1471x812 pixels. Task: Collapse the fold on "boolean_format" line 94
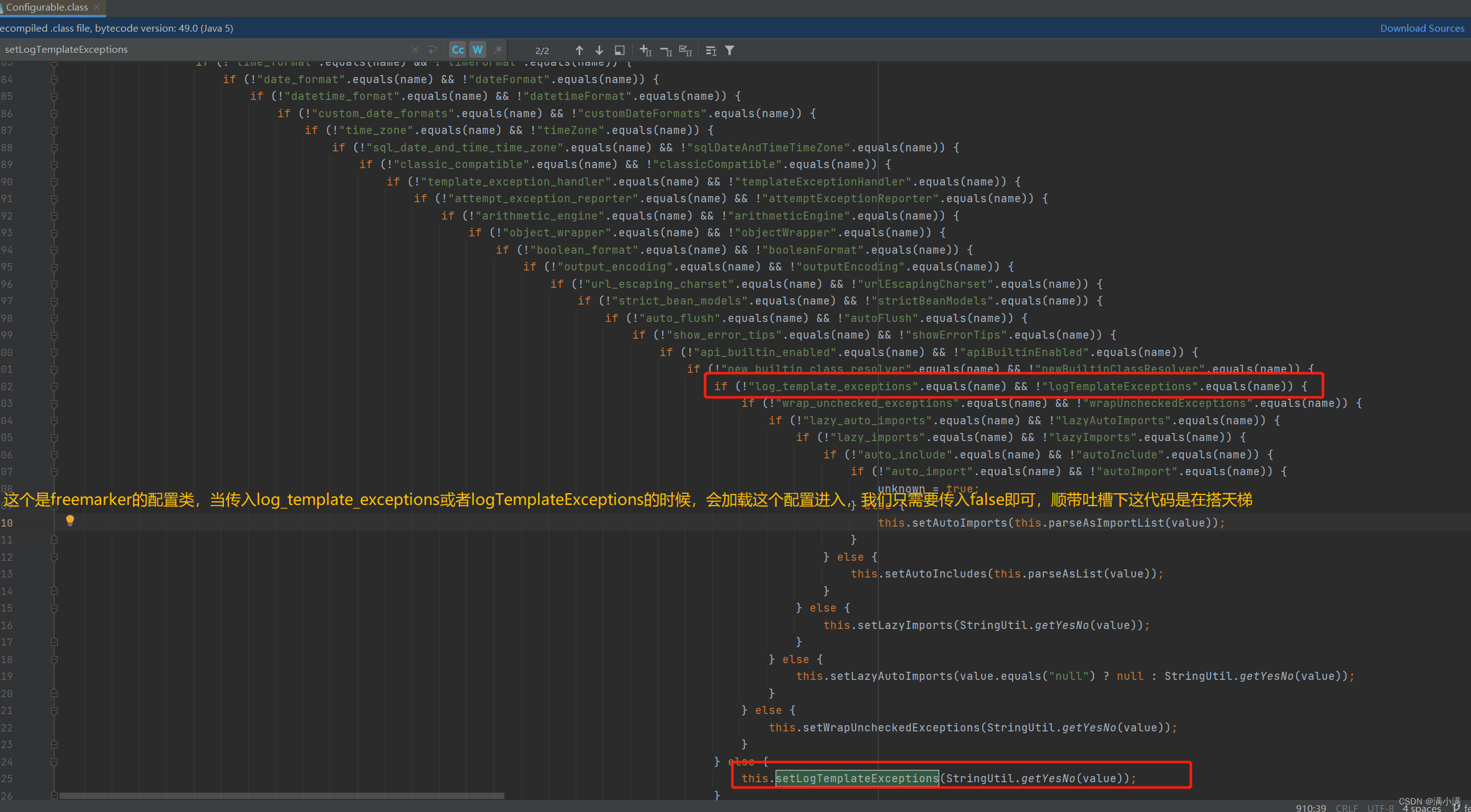54,250
